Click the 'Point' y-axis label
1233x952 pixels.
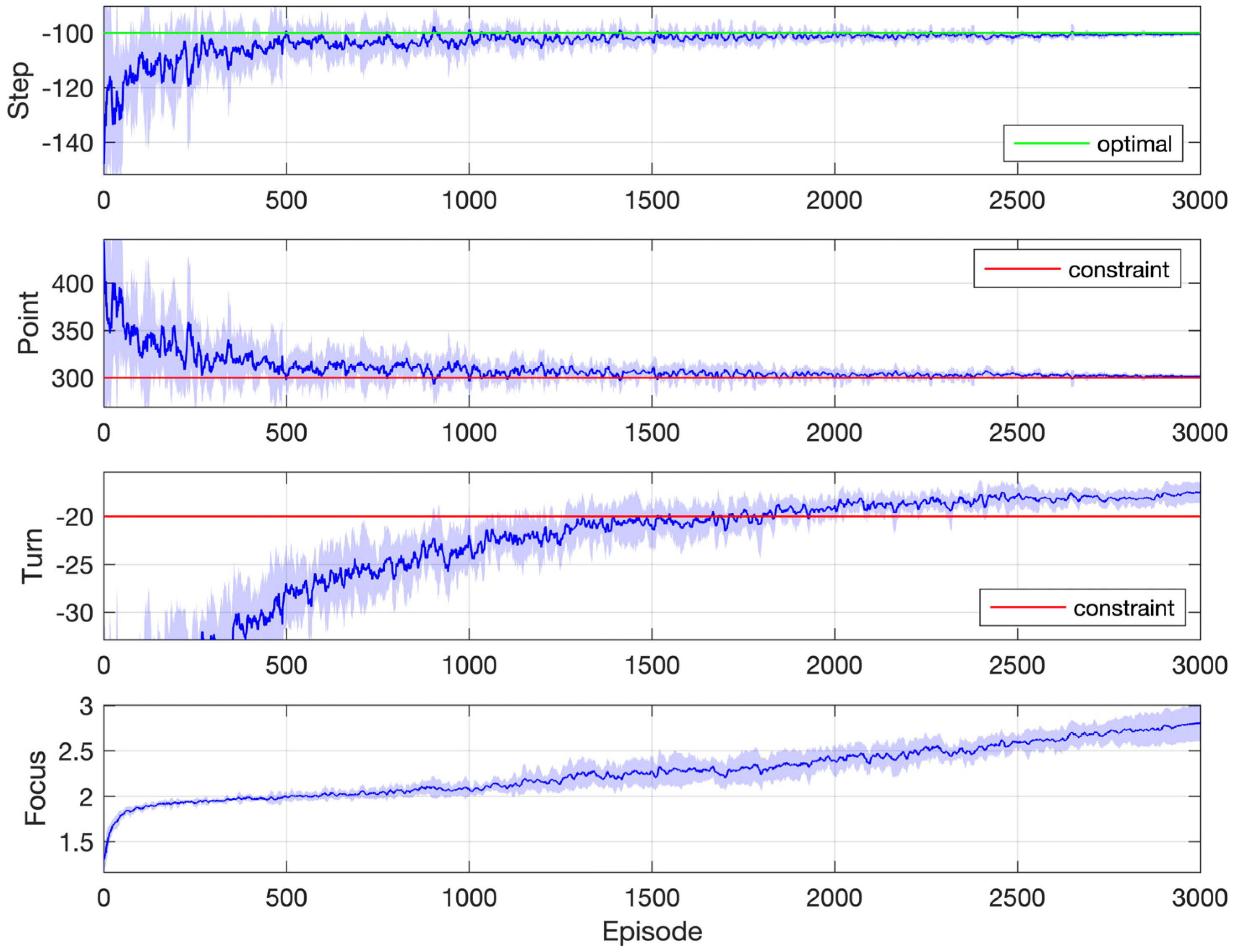tap(28, 323)
